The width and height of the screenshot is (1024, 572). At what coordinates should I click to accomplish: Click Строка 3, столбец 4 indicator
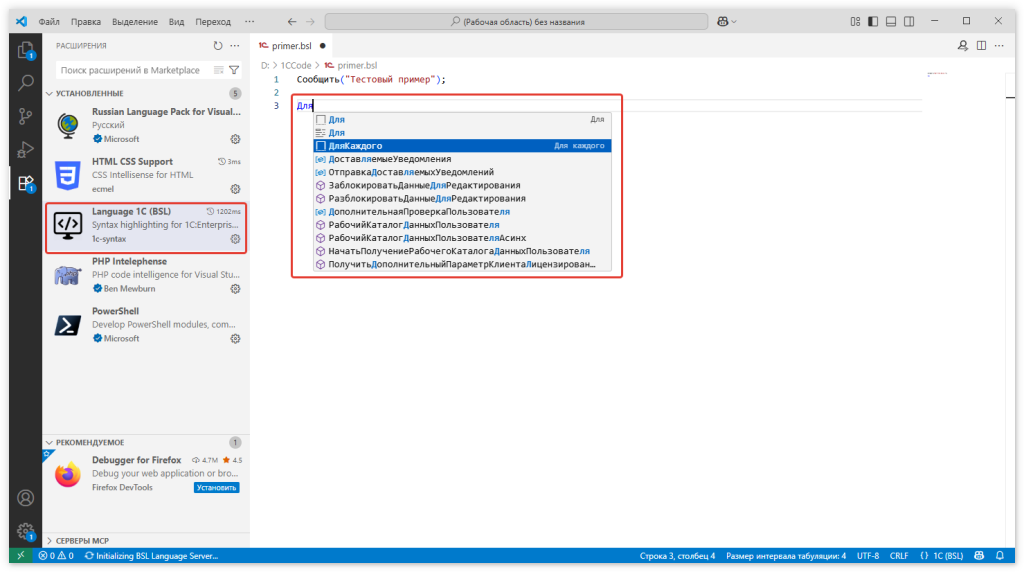click(x=677, y=556)
